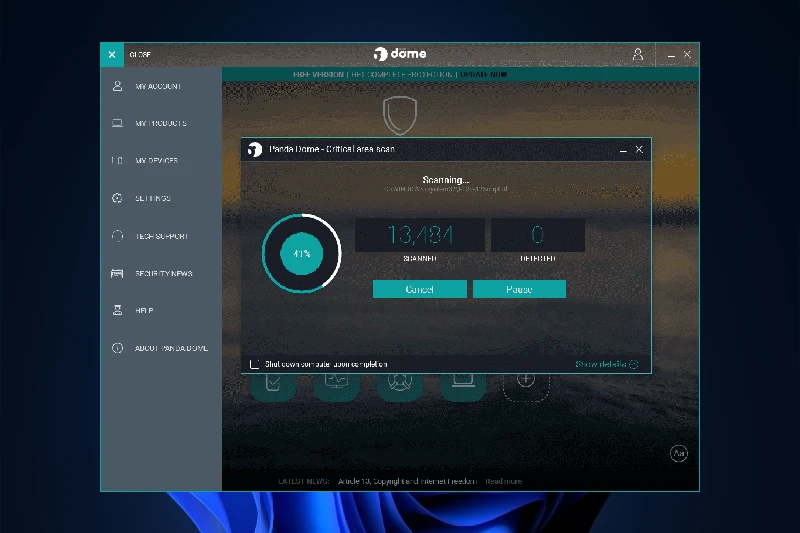This screenshot has height=533, width=800.
Task: Click the Tech Support headset icon
Action: [x=117, y=236]
